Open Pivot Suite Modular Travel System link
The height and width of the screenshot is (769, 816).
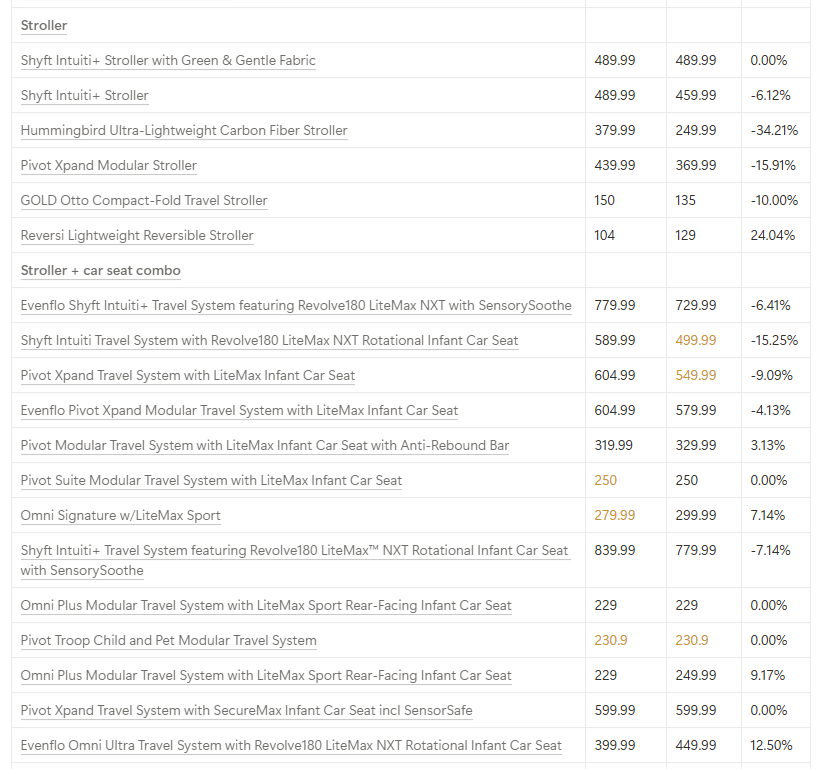pos(211,480)
